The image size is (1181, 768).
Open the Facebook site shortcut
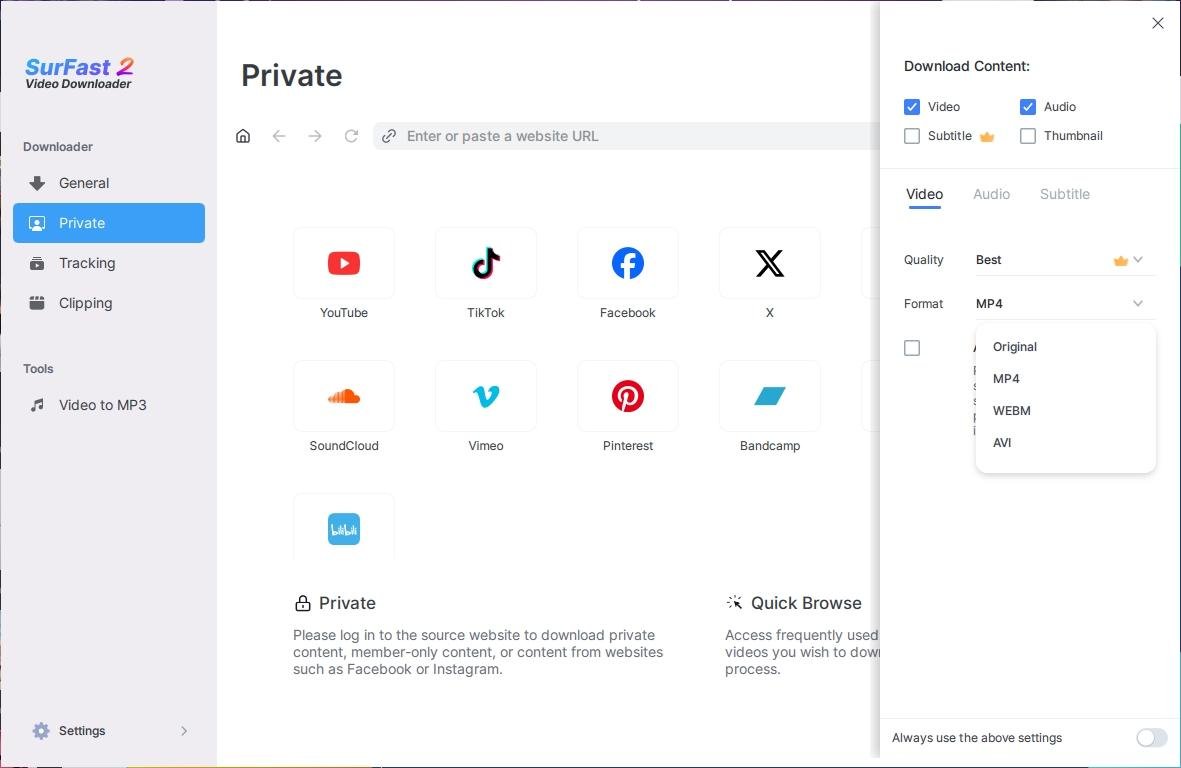point(627,263)
